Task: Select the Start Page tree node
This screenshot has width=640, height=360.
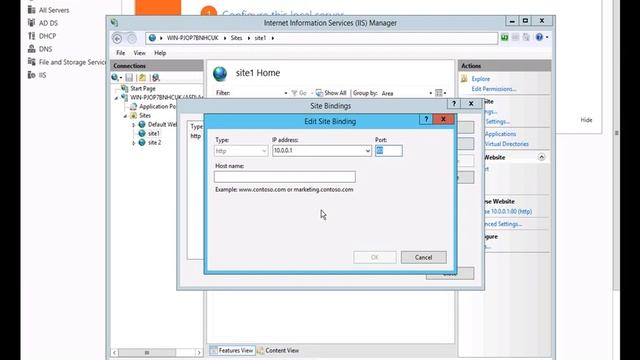Action: [x=142, y=88]
